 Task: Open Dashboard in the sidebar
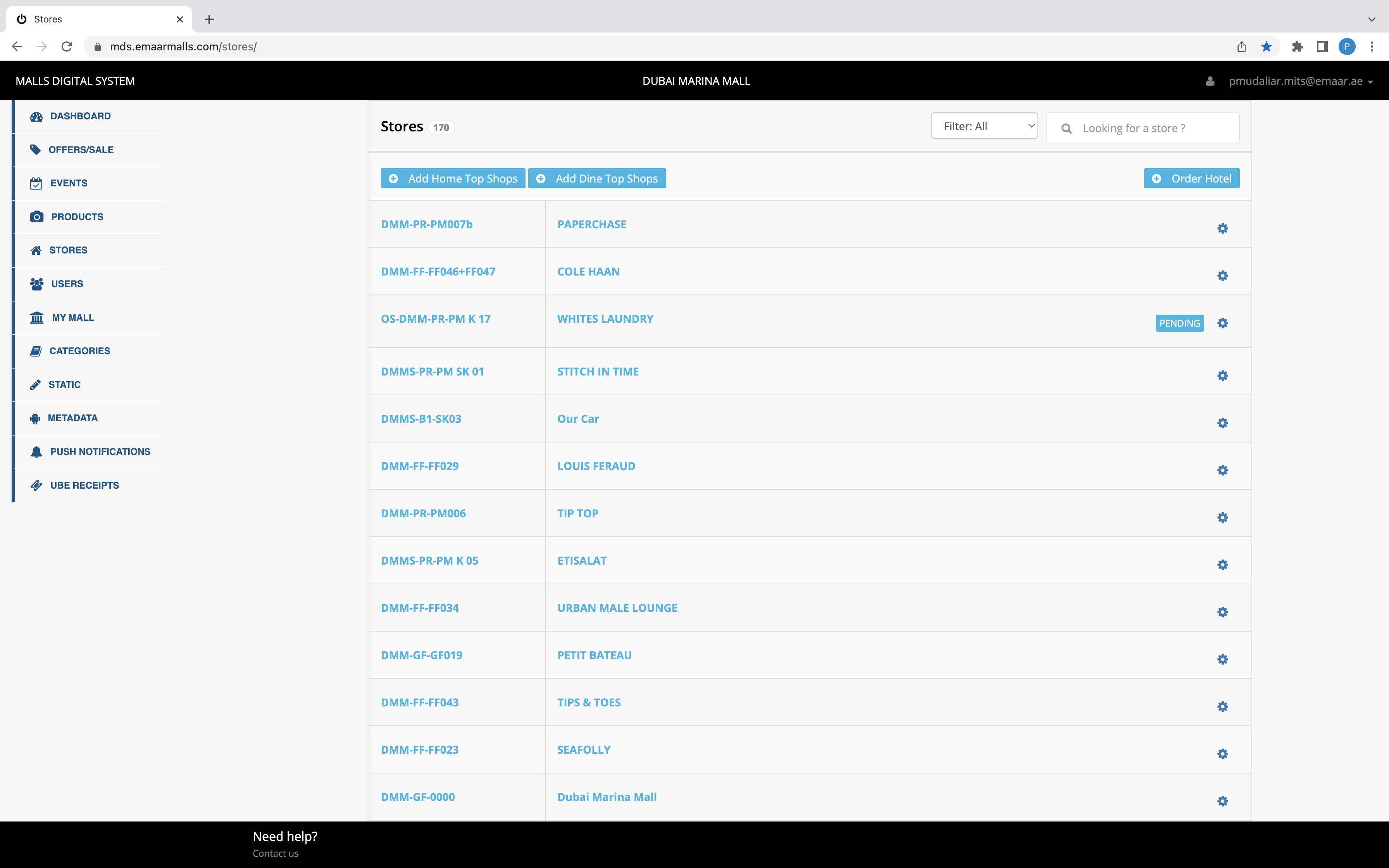(x=80, y=116)
